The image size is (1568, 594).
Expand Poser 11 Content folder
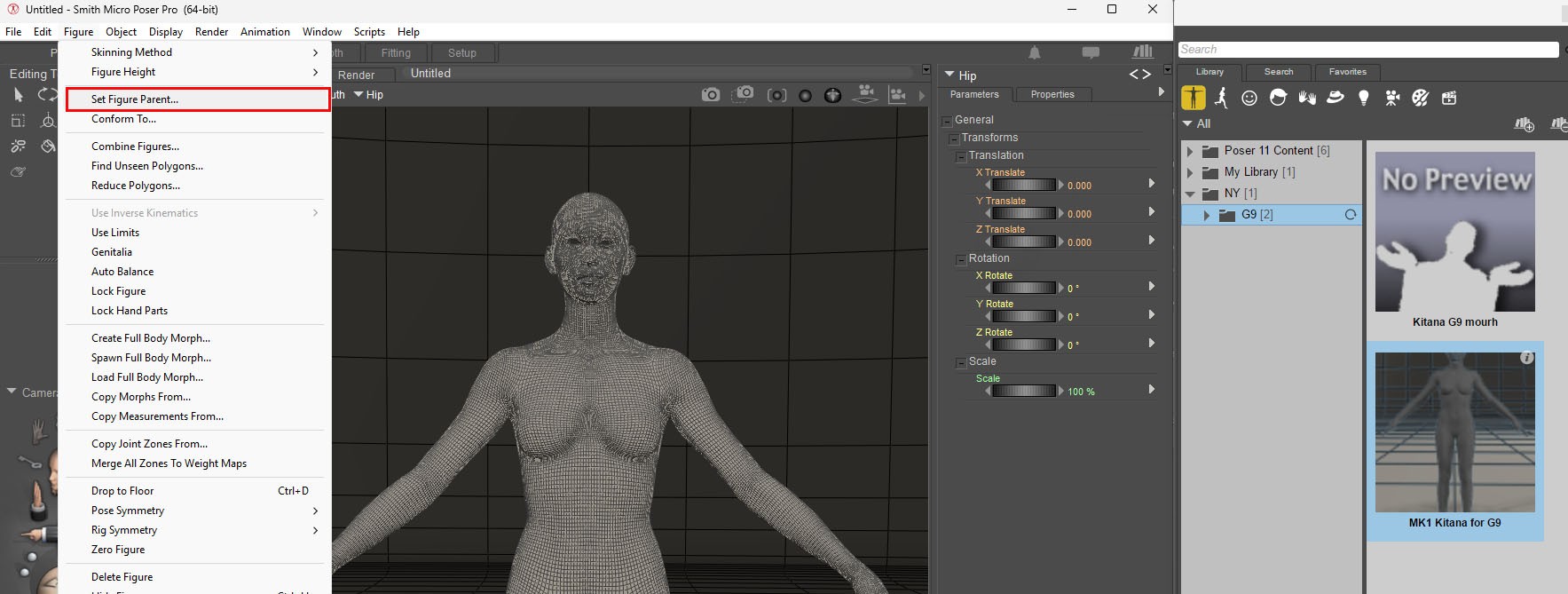[1190, 151]
